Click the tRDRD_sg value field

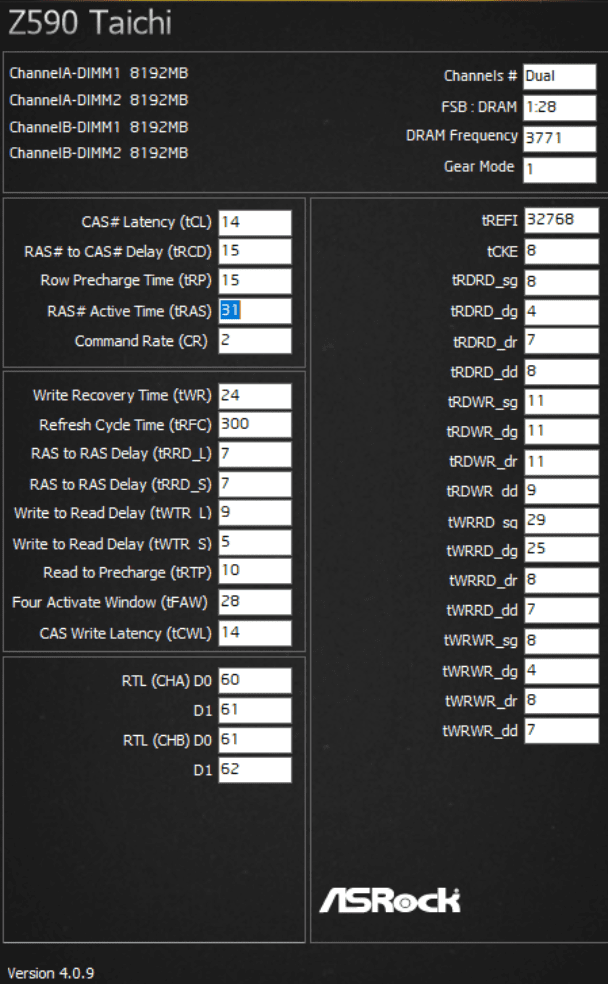[562, 281]
